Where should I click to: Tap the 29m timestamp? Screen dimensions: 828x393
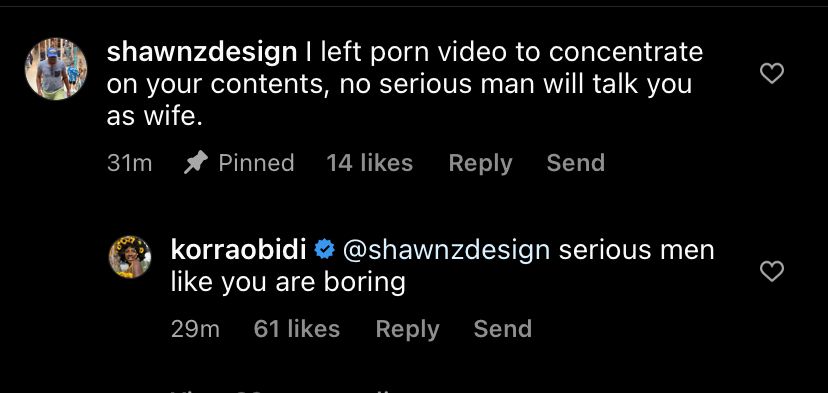pyautogui.click(x=195, y=330)
